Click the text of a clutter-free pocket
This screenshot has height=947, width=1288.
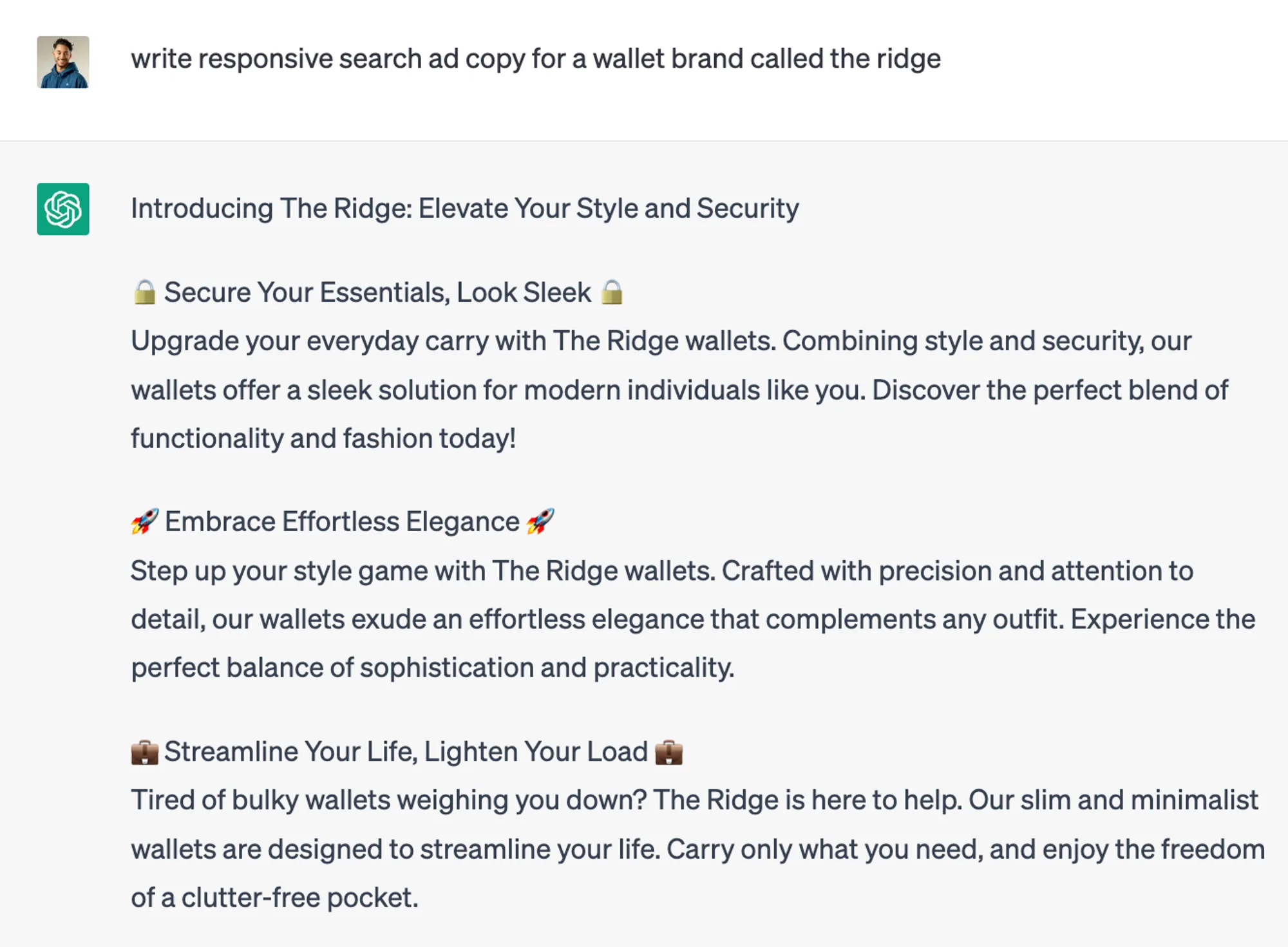click(x=274, y=897)
